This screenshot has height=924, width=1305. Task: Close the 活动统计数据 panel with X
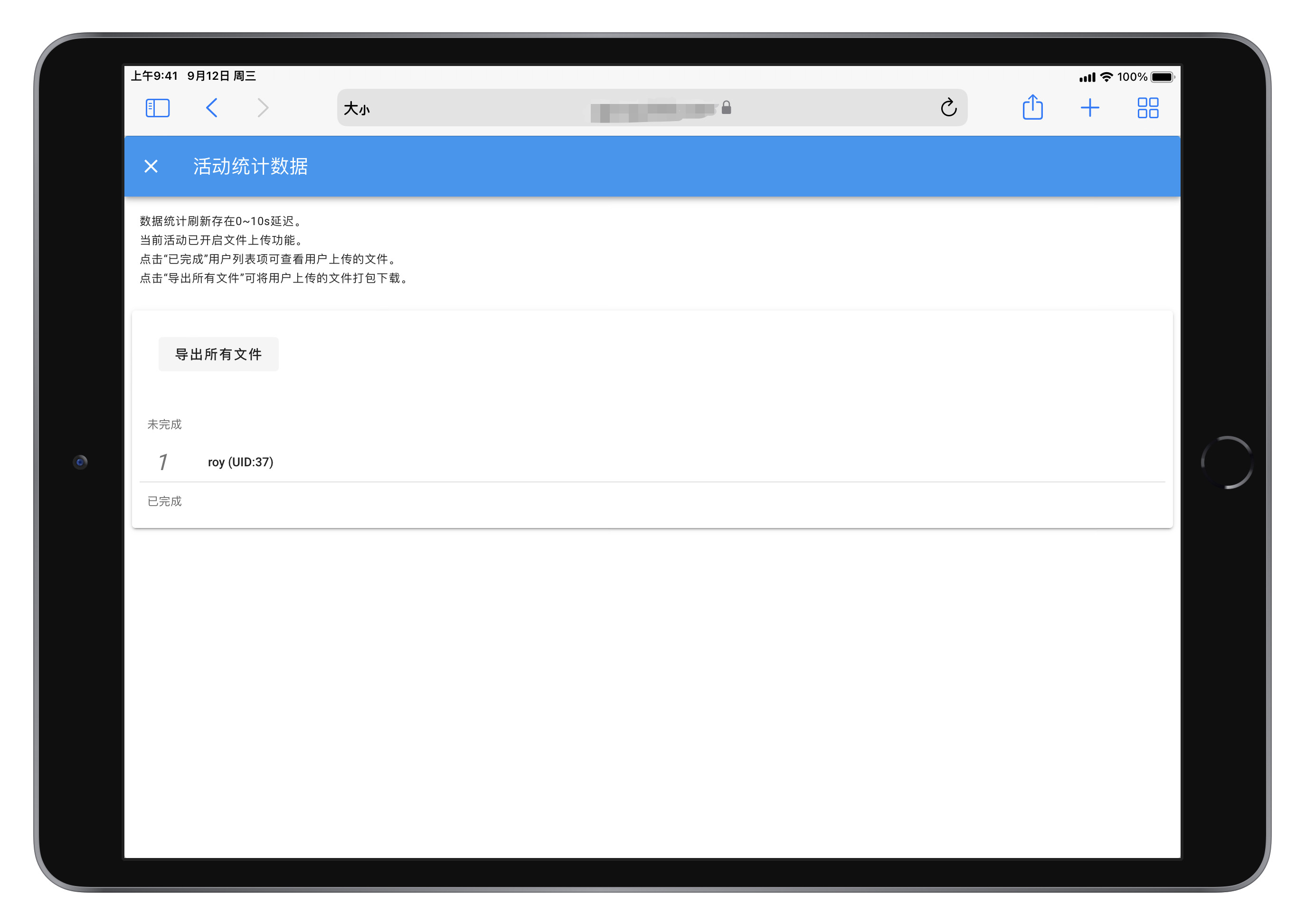click(x=151, y=166)
